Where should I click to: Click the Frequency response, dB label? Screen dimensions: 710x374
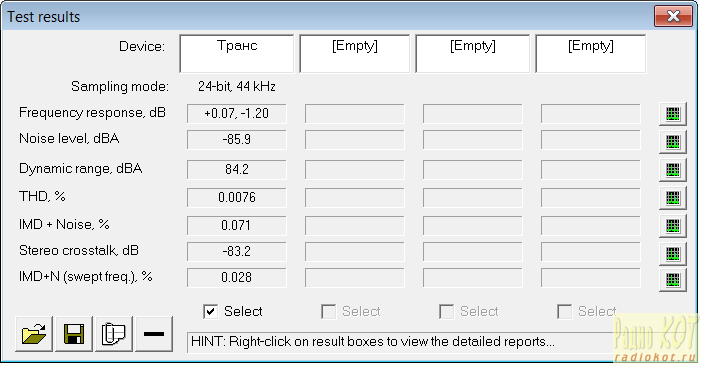92,113
